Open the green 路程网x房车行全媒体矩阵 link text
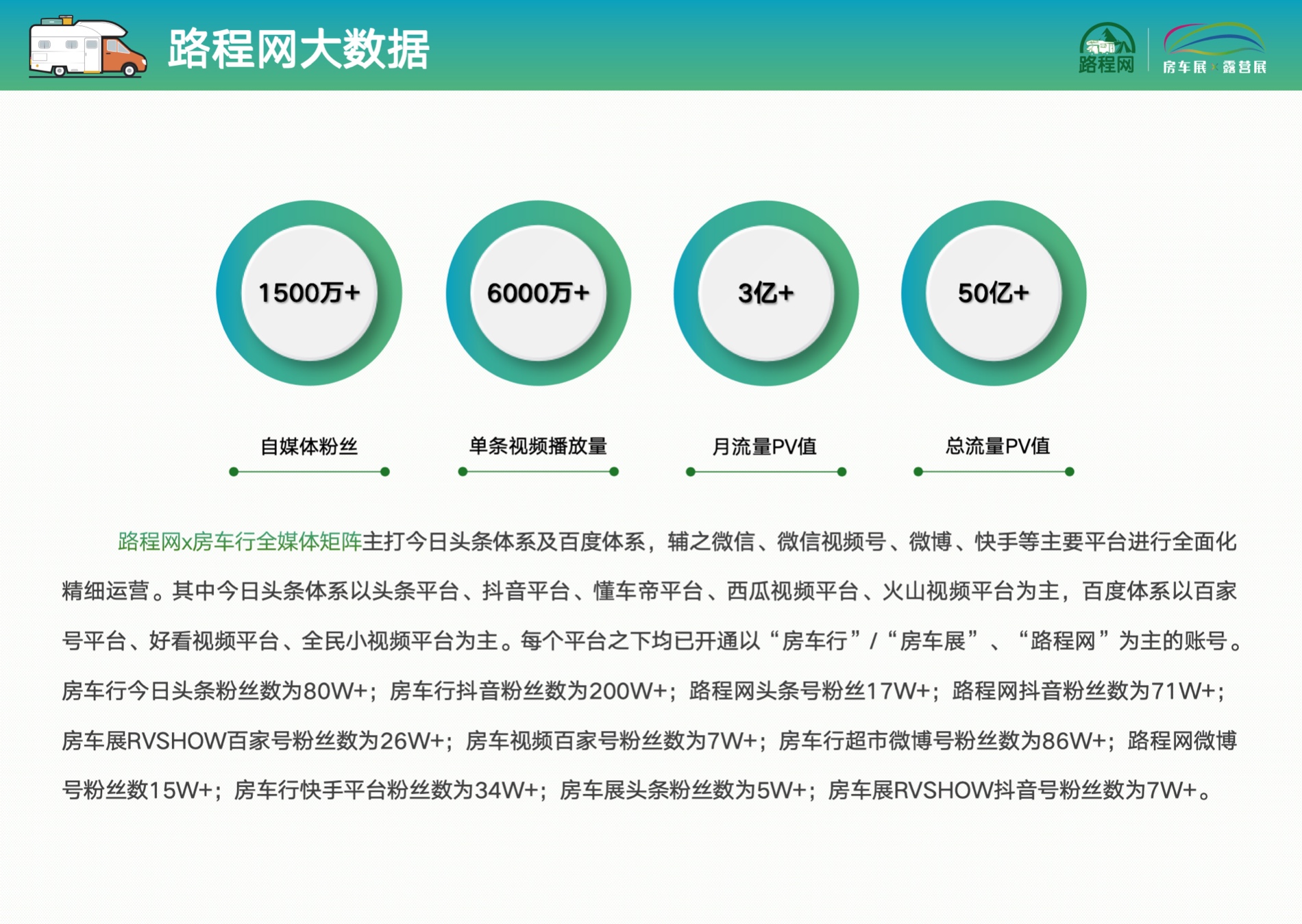The image size is (1302, 924). pyautogui.click(x=240, y=542)
